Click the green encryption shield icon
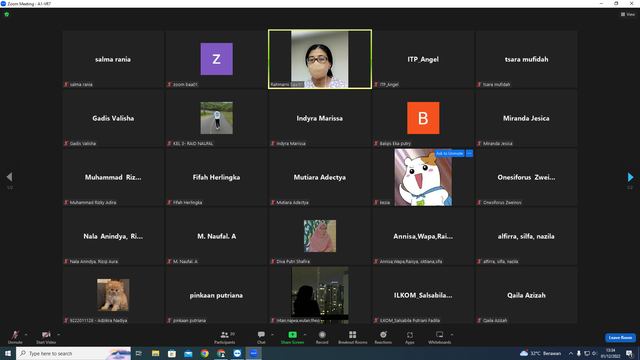 click(7, 14)
